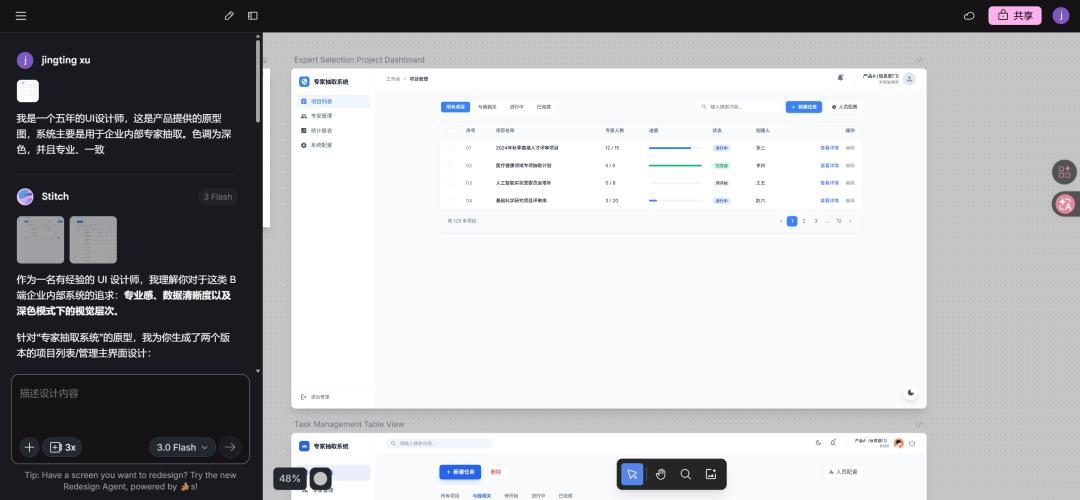Select the magnifier zoom tool
The width and height of the screenshot is (1080, 500).
[x=686, y=474]
